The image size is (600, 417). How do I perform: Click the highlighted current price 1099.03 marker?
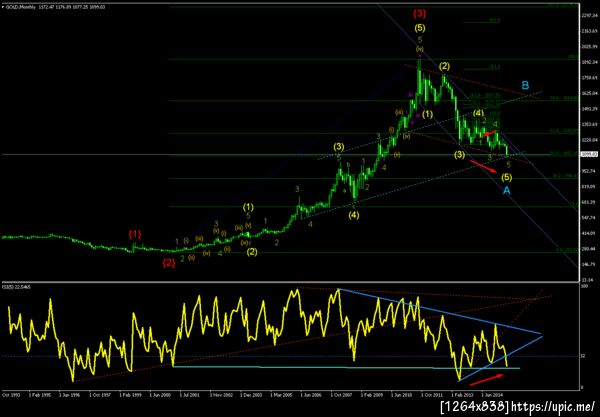tap(587, 154)
